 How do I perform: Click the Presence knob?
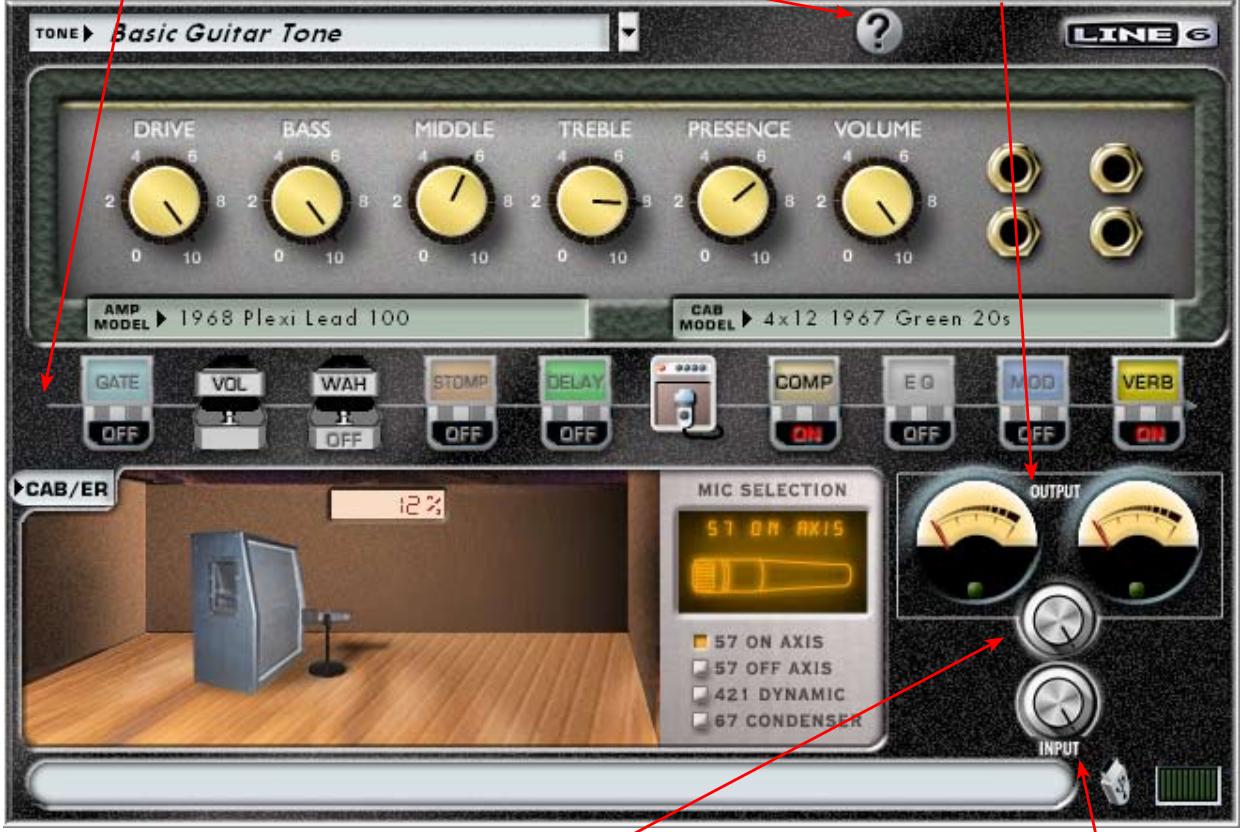(x=735, y=201)
